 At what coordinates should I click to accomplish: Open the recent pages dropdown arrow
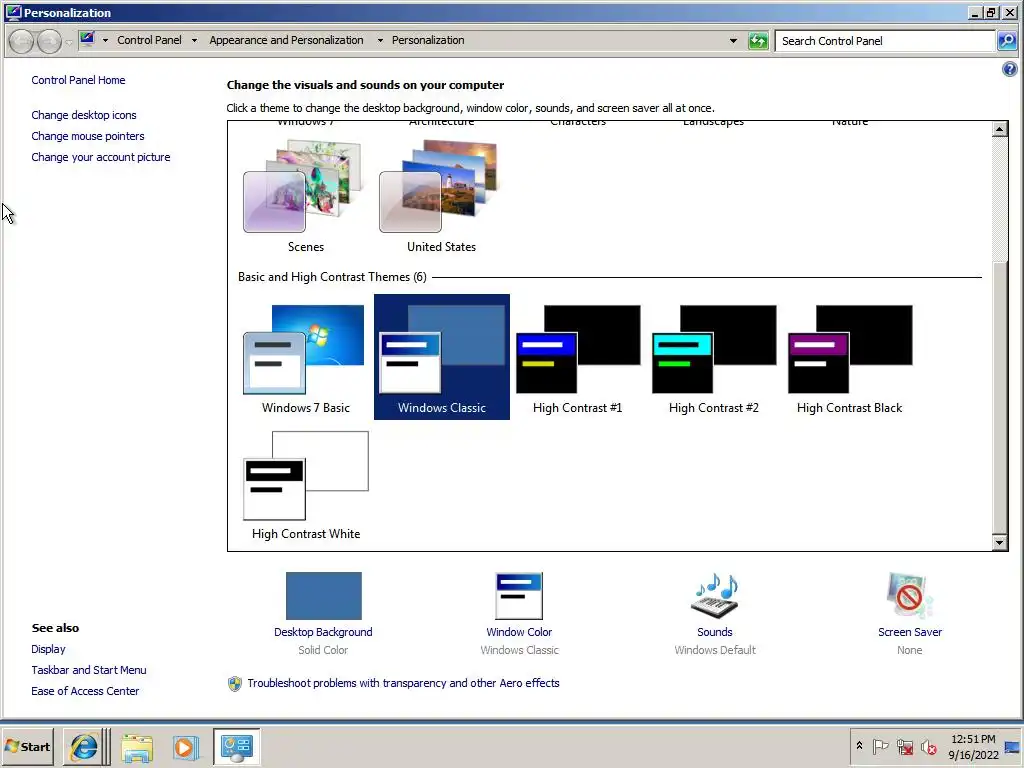[x=69, y=43]
